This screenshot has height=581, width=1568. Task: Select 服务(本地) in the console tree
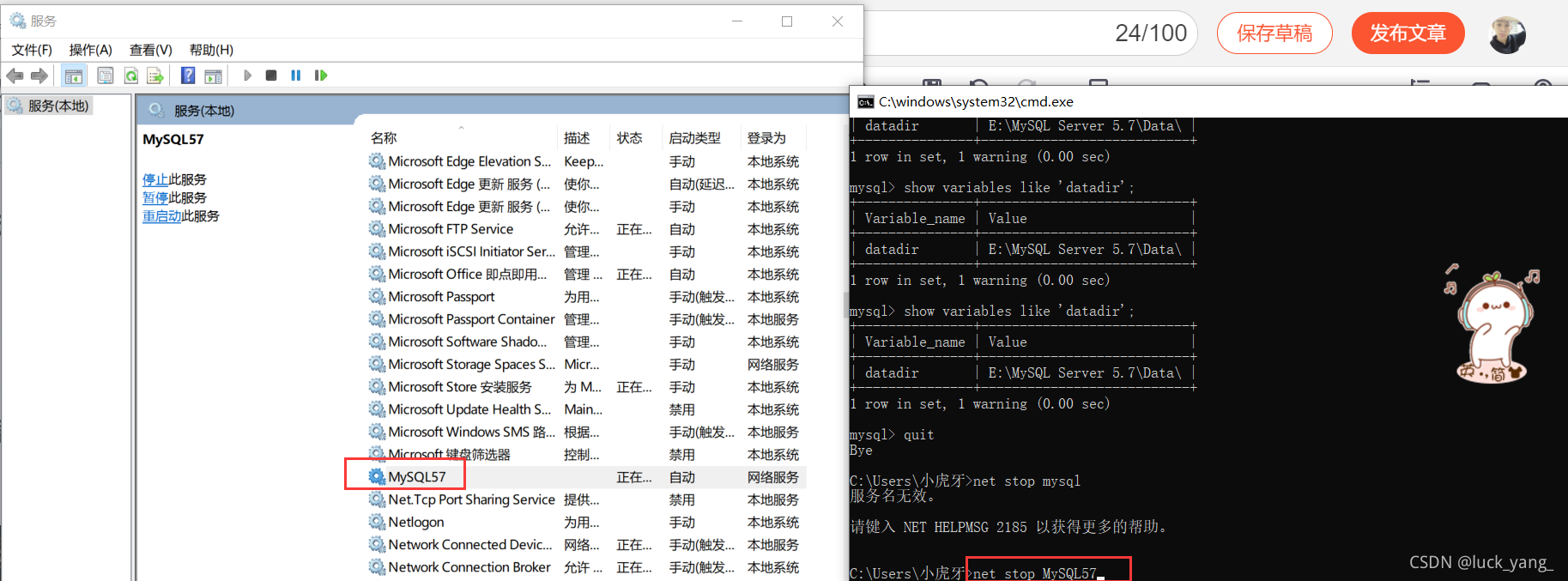coord(58,106)
